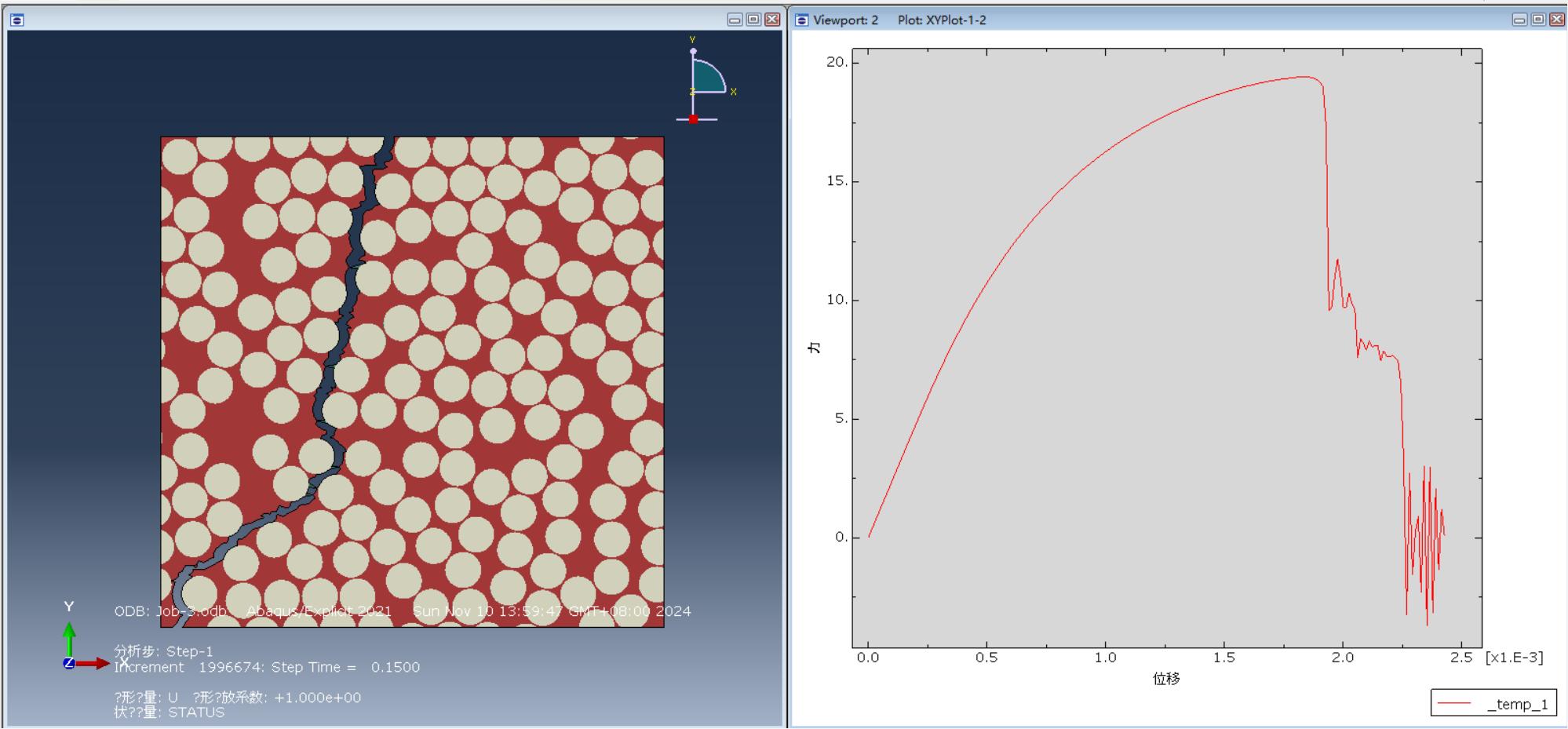Close the left viewport window
This screenshot has height=729, width=1568.
click(772, 20)
